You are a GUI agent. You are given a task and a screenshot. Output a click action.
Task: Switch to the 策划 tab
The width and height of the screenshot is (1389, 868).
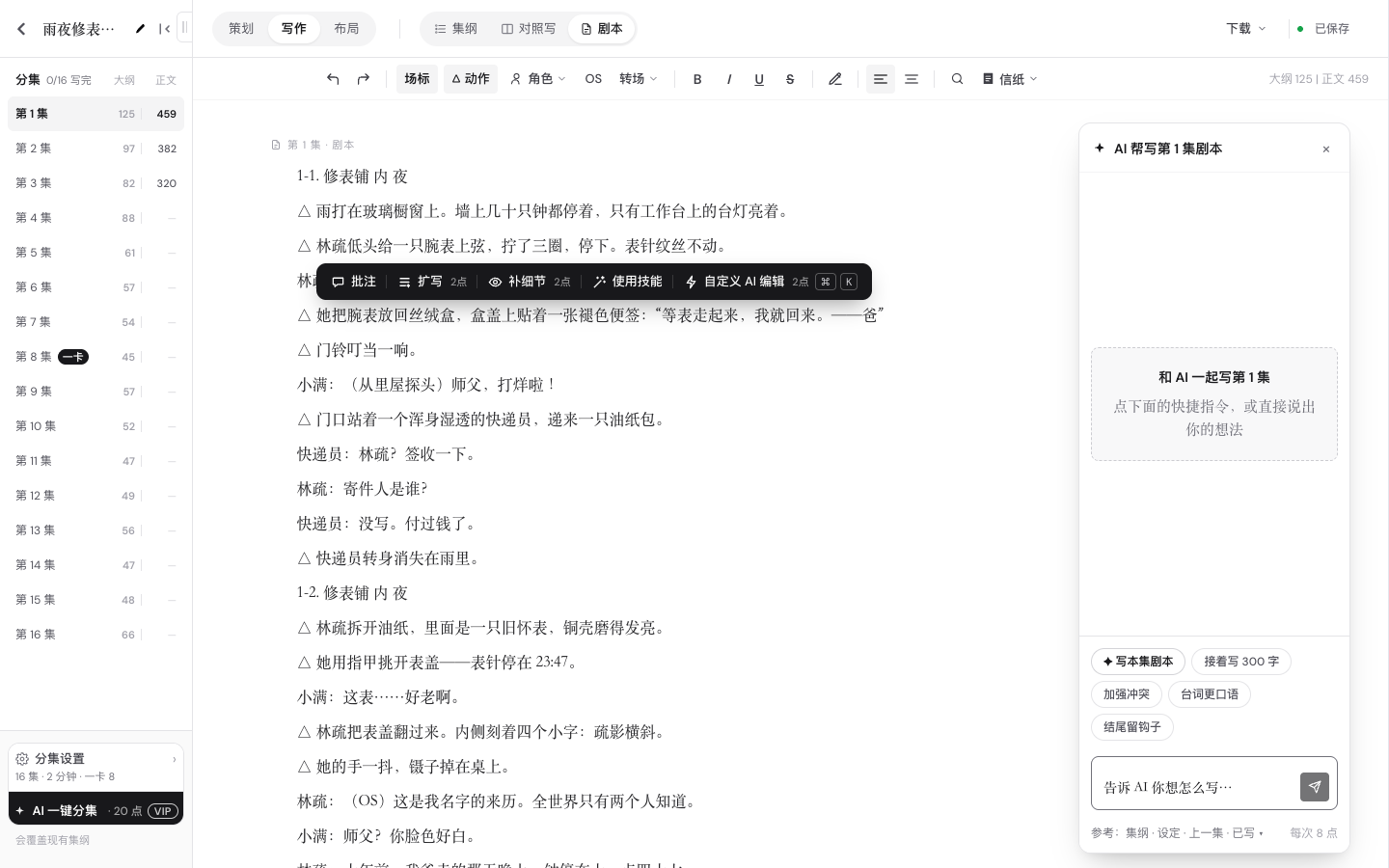(x=241, y=29)
